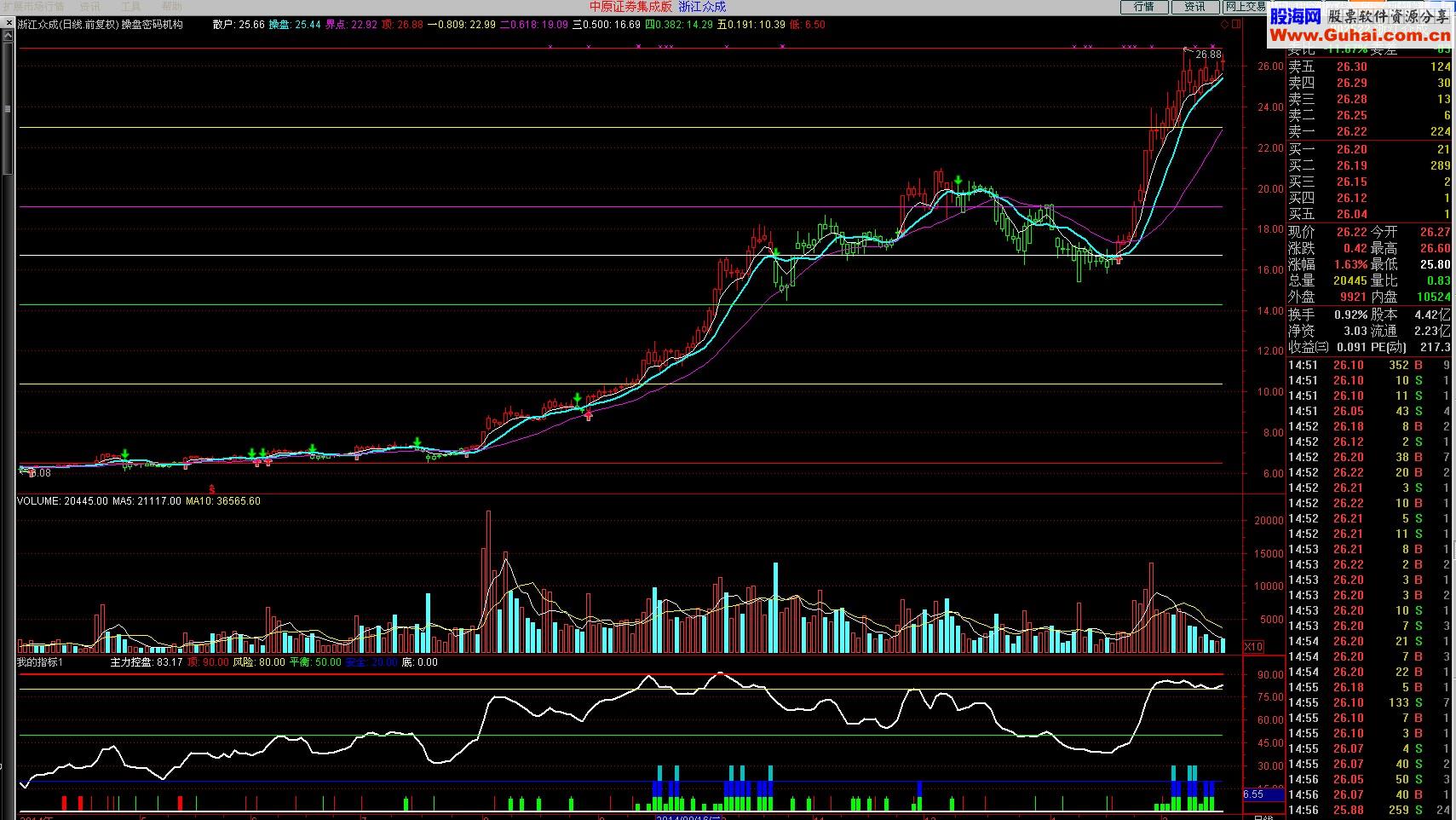This screenshot has width=1456, height=820.
Task: Click the blue 6.55 value box
Action: pyautogui.click(x=1263, y=794)
